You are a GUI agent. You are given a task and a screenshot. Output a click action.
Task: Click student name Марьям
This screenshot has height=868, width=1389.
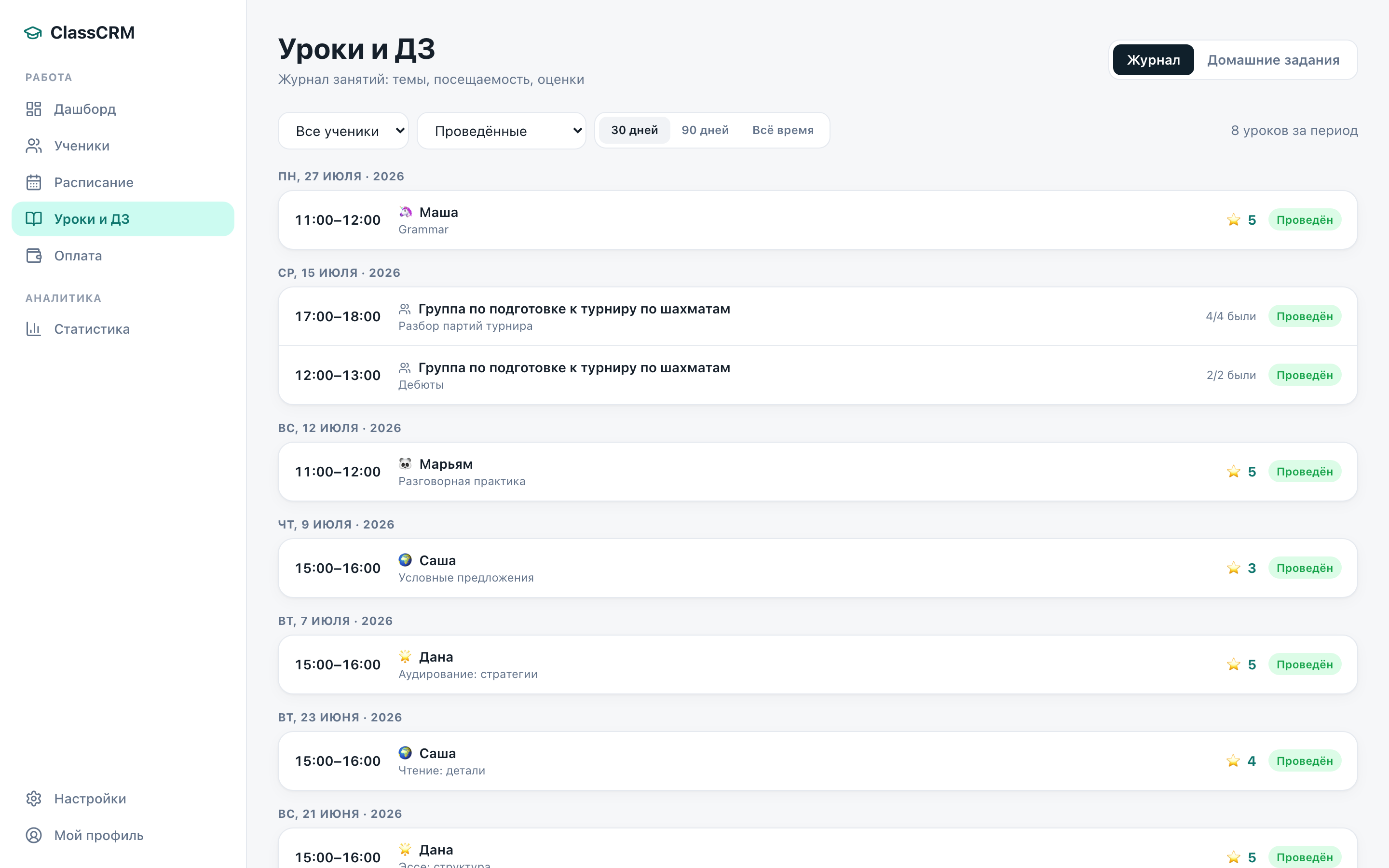[446, 464]
